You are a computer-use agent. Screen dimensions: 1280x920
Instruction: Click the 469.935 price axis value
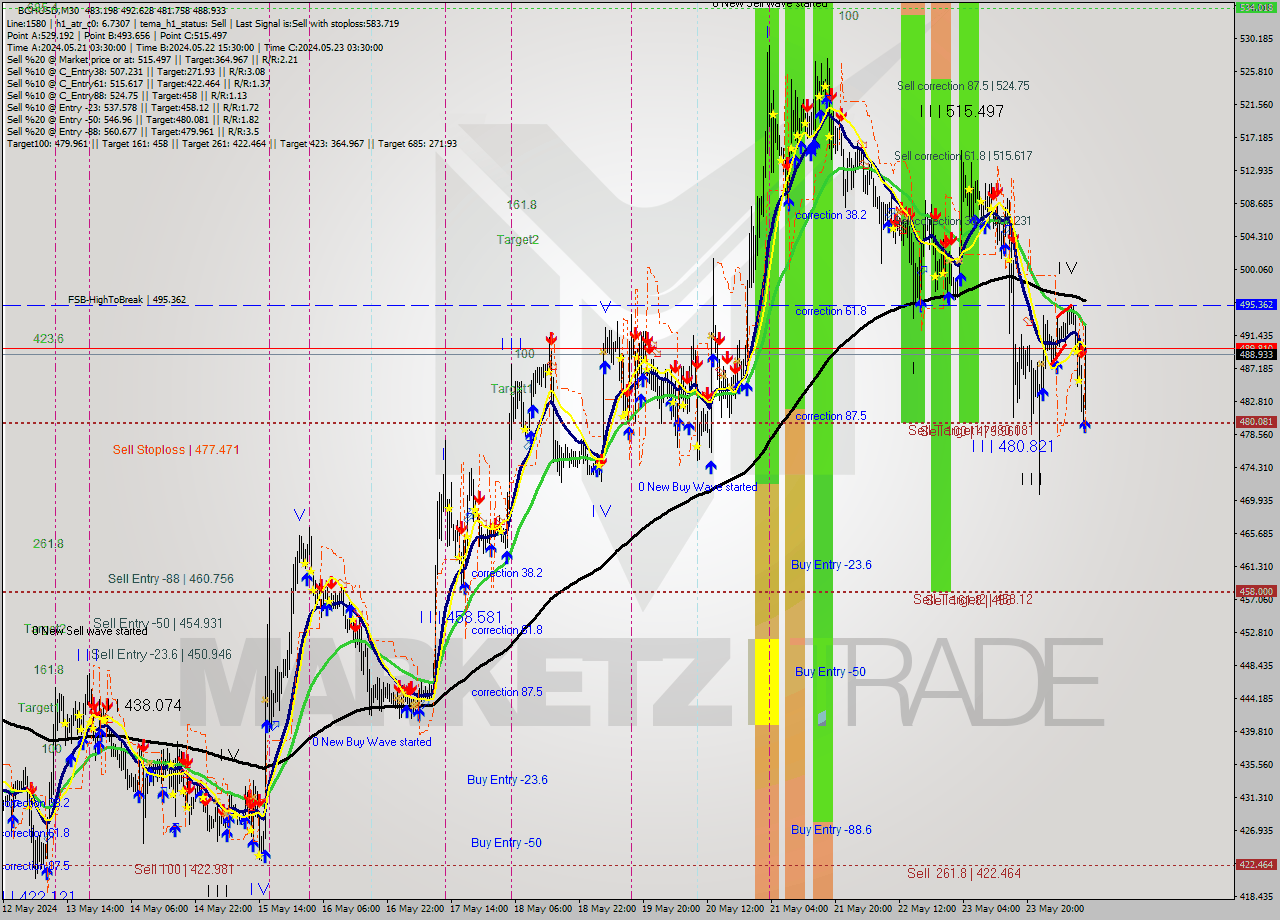(x=1255, y=501)
